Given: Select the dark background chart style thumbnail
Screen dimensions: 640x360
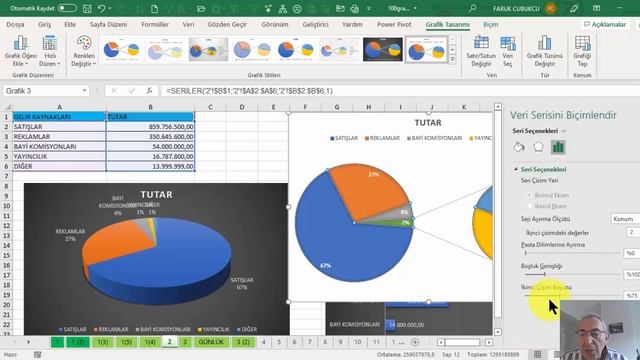Looking at the screenshot, I should (x=382, y=50).
